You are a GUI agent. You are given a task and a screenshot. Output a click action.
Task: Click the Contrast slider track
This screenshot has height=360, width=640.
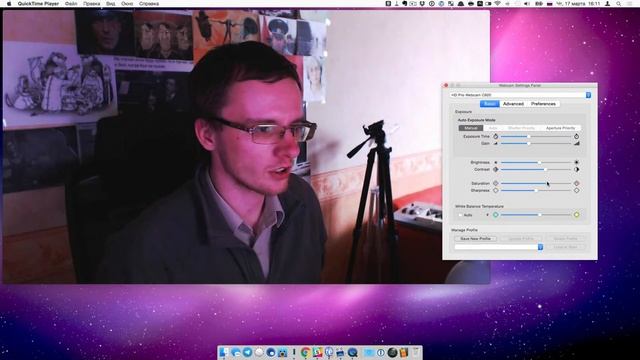point(536,169)
